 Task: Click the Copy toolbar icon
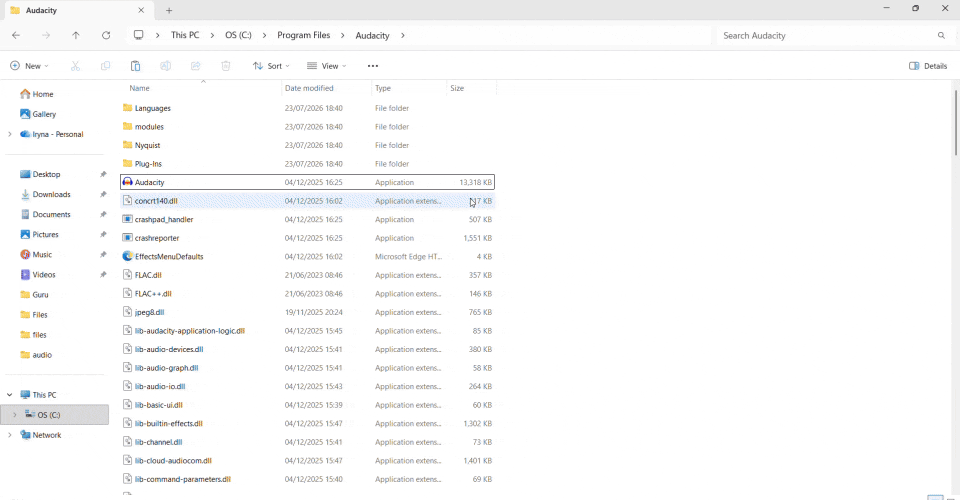(x=105, y=65)
